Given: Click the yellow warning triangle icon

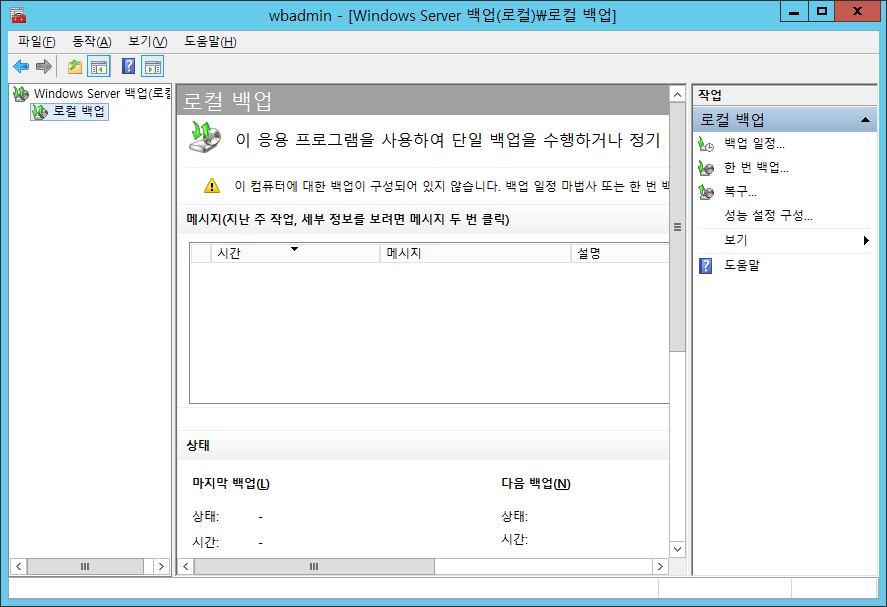Looking at the screenshot, I should [x=212, y=186].
